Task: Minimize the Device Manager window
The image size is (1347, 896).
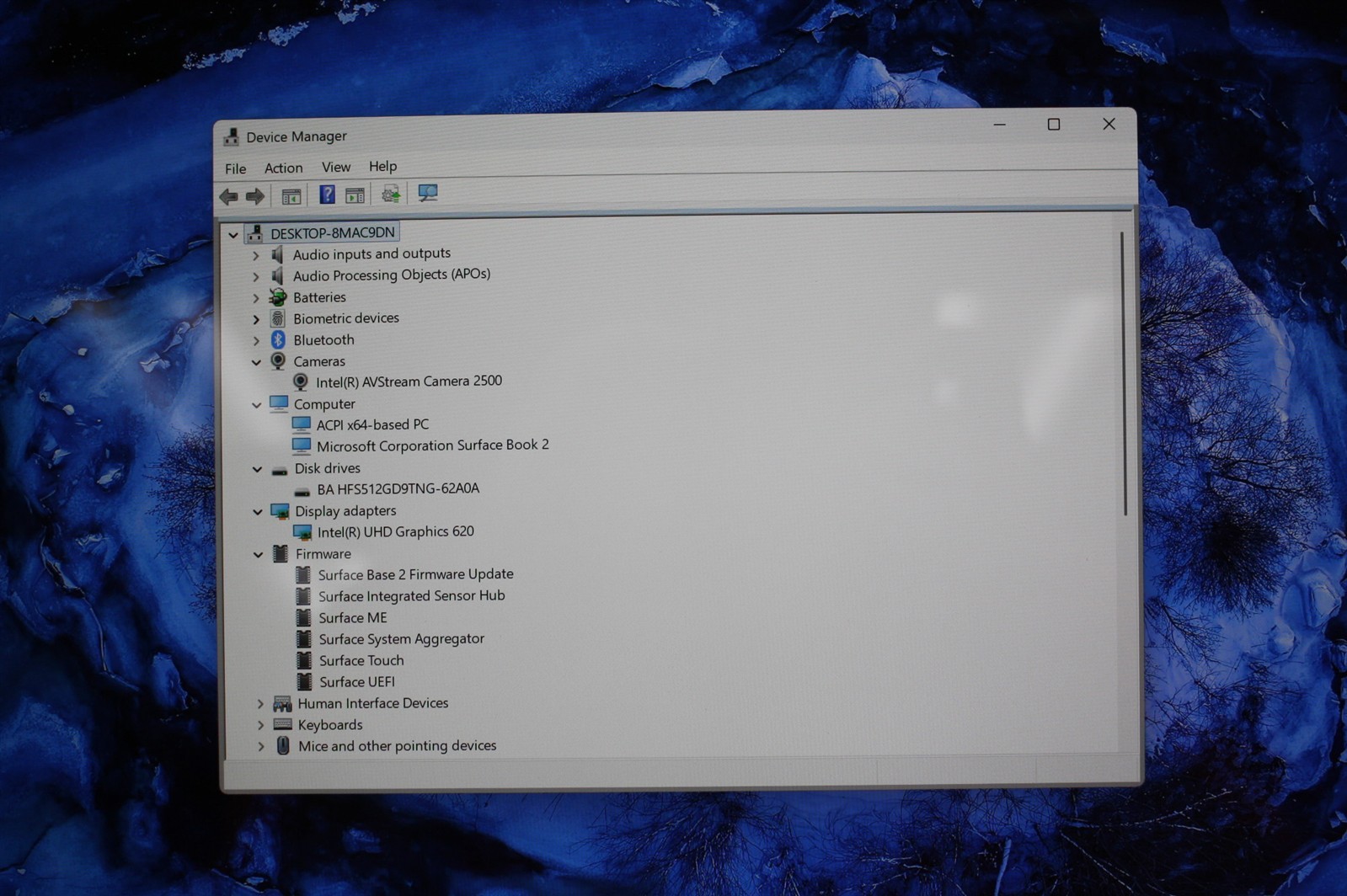Action: coord(1000,125)
